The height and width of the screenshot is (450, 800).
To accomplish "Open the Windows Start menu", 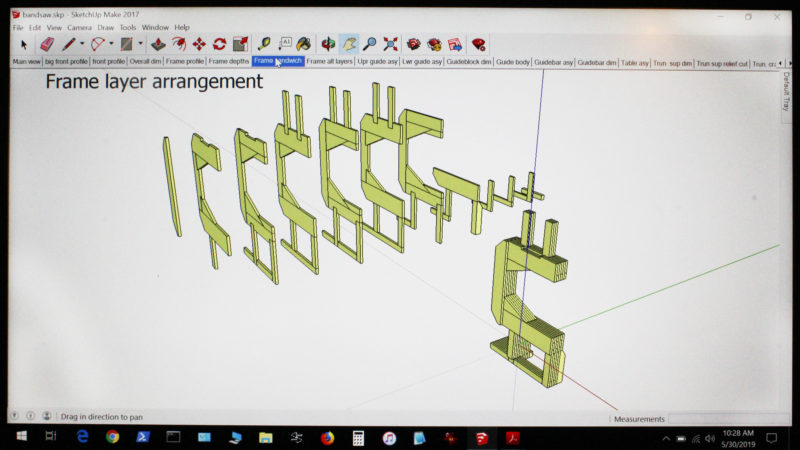I will [x=20, y=438].
